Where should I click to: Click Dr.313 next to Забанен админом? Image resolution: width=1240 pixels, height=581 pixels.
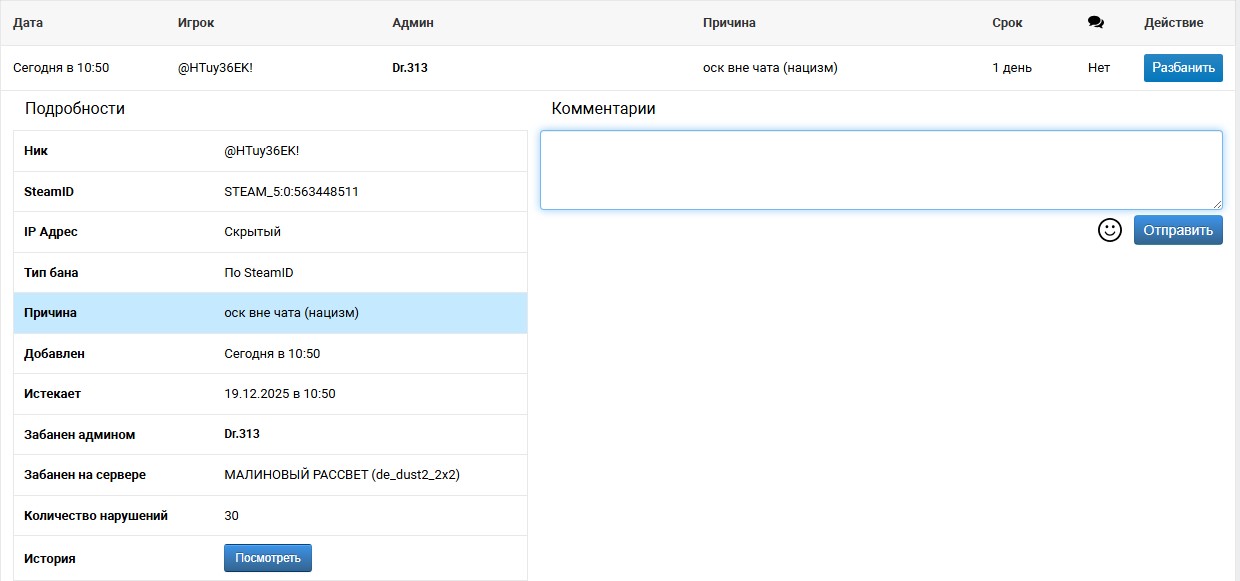tap(242, 434)
